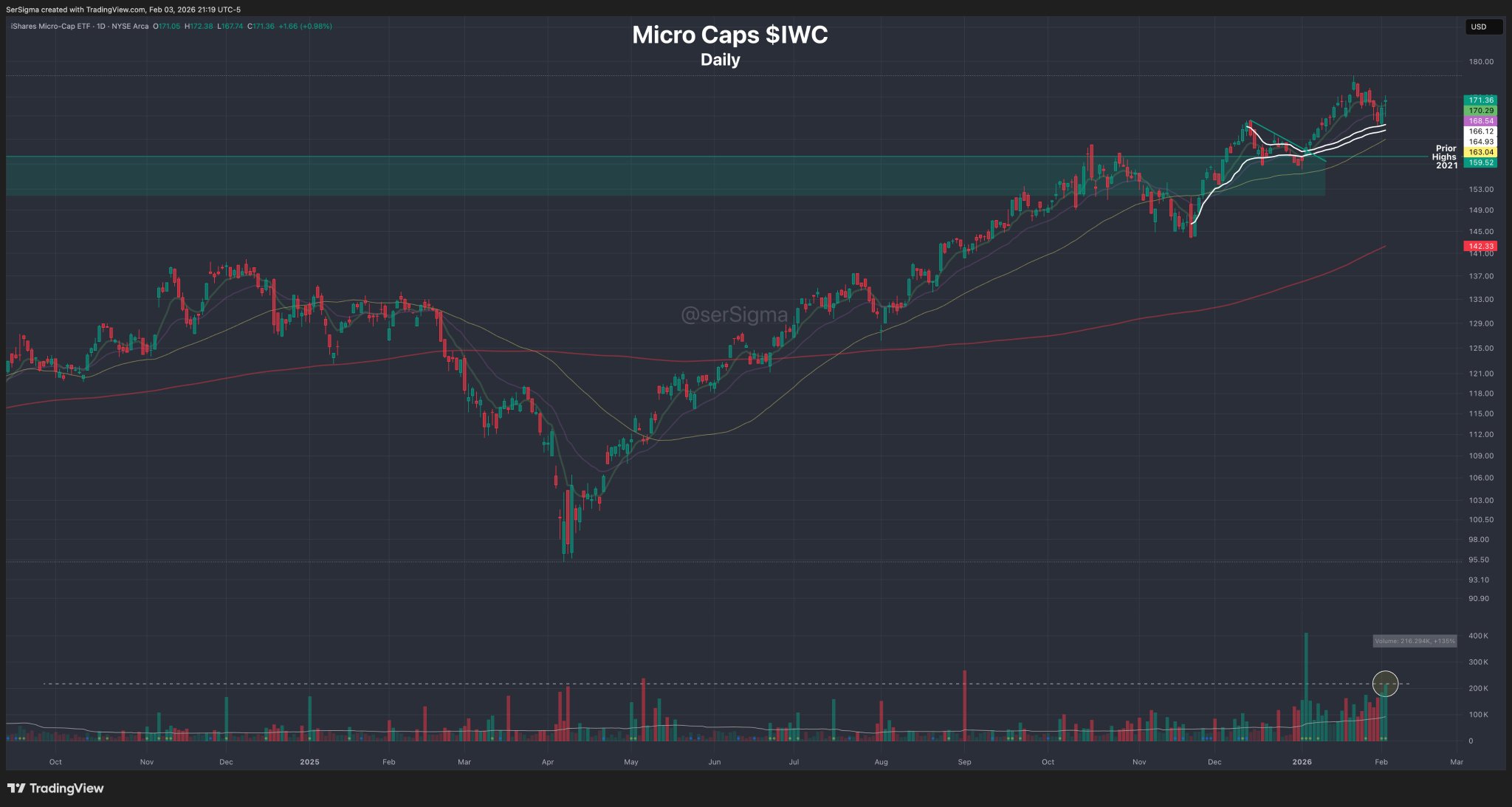This screenshot has height=807, width=1512.
Task: Click the Volume 216.294K tooltip label
Action: coord(1415,641)
